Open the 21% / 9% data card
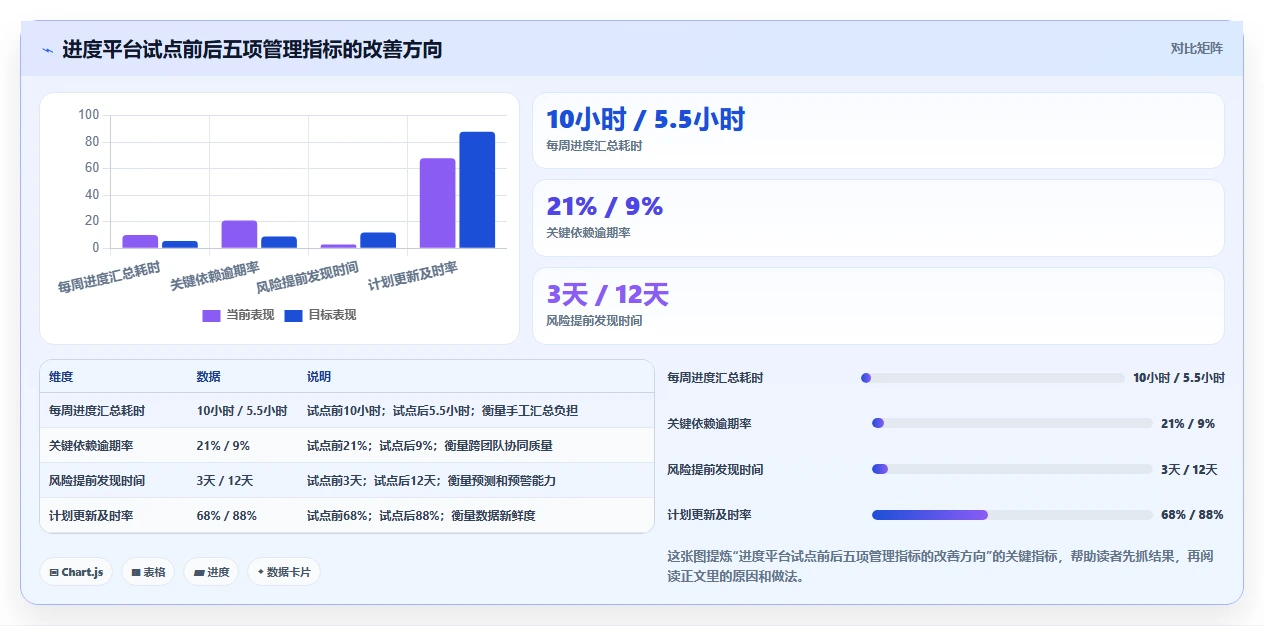This screenshot has height=626, width=1264. click(x=878, y=218)
